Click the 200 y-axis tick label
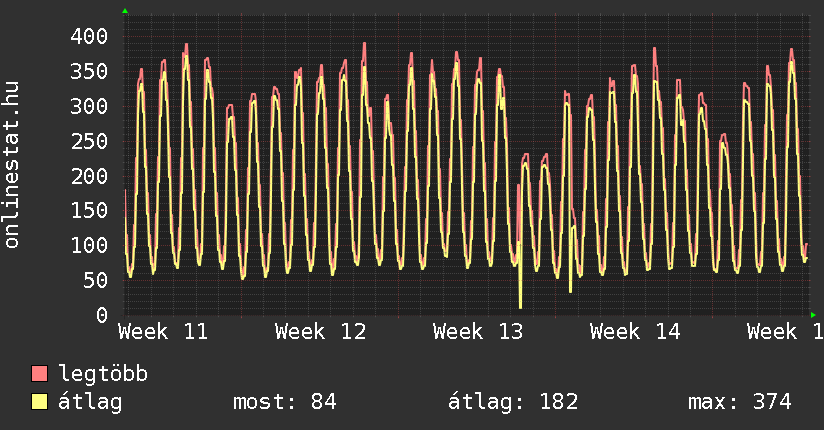The image size is (824, 430). (89, 176)
